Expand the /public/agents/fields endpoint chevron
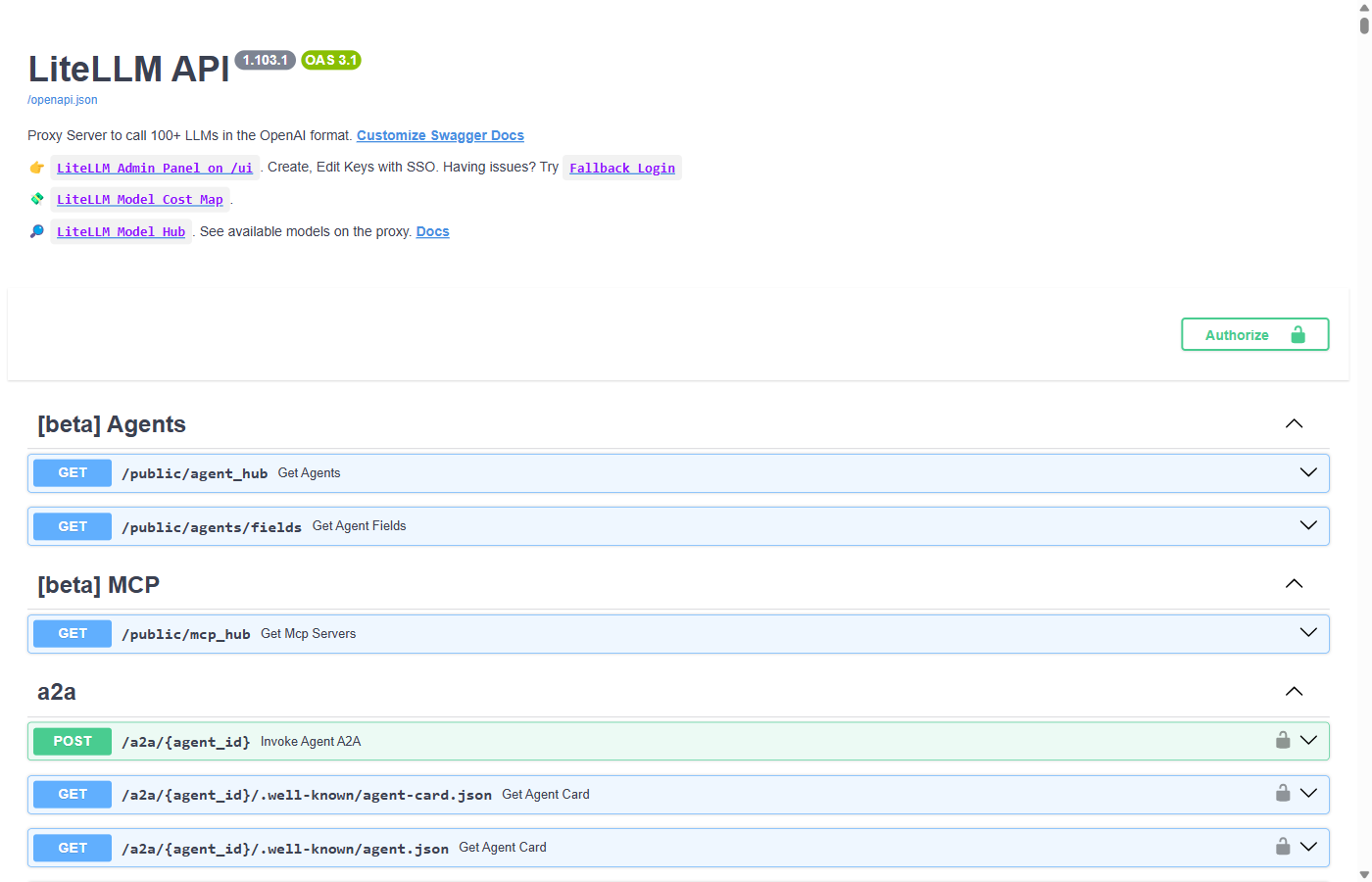This screenshot has height=882, width=1372. (1308, 525)
